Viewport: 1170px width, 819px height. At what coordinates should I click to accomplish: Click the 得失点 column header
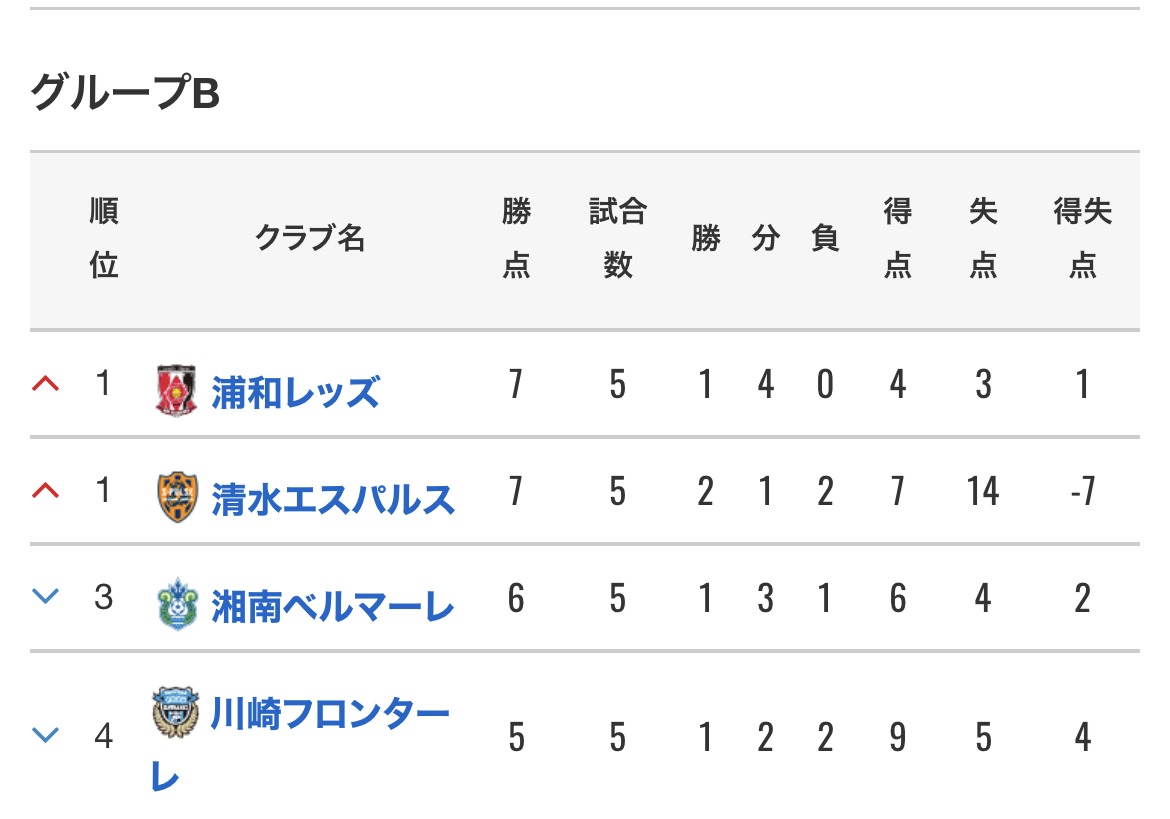(1083, 238)
